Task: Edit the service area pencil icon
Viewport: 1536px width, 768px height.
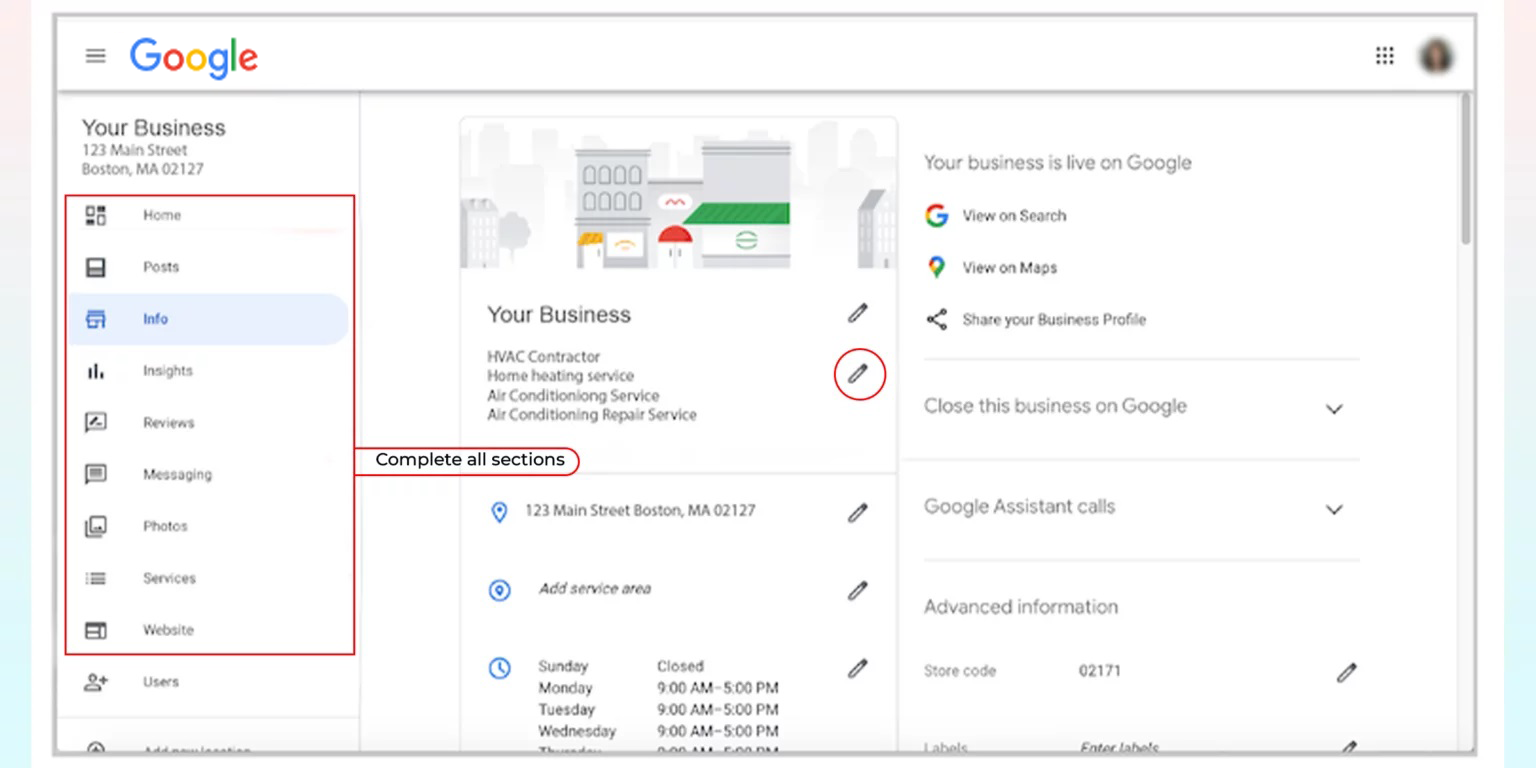Action: click(858, 590)
